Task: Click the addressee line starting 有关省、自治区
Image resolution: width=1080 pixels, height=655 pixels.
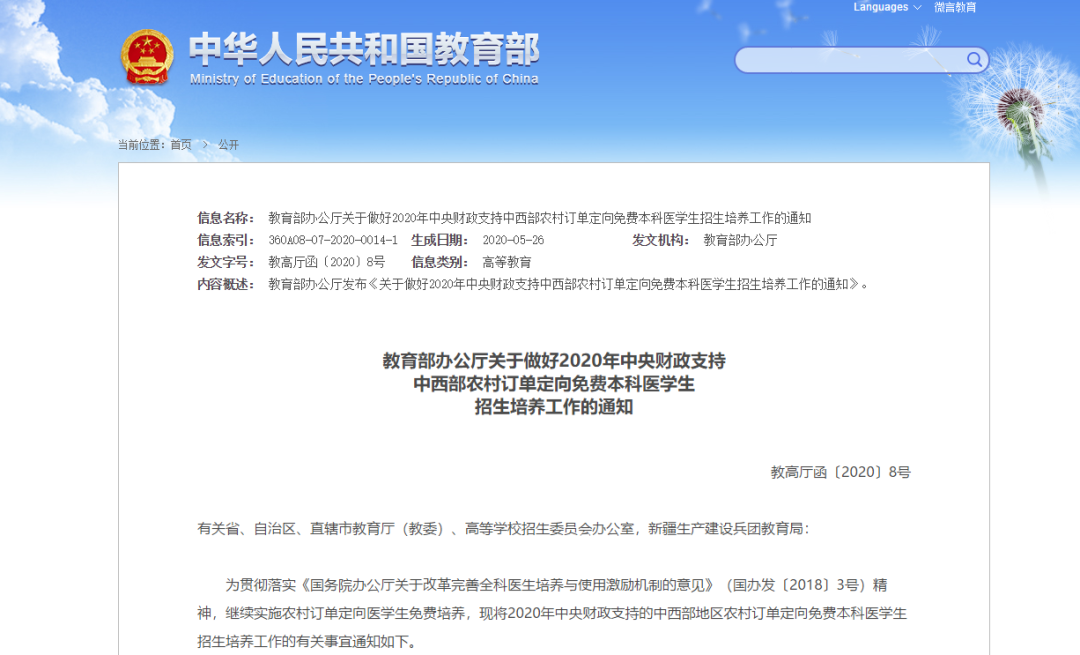Action: (x=503, y=529)
